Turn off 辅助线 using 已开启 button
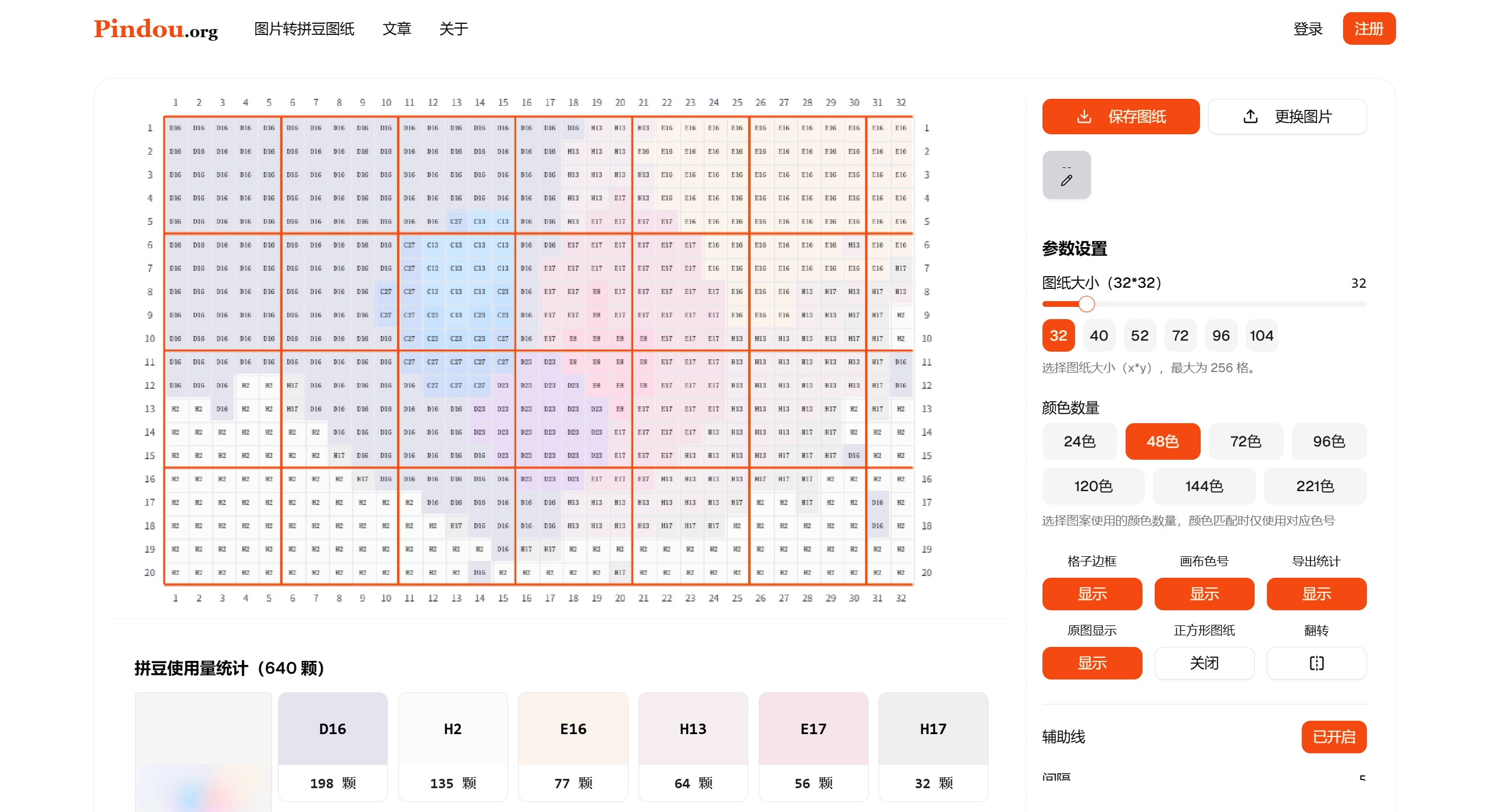Viewport: 1489px width, 812px height. (1333, 737)
